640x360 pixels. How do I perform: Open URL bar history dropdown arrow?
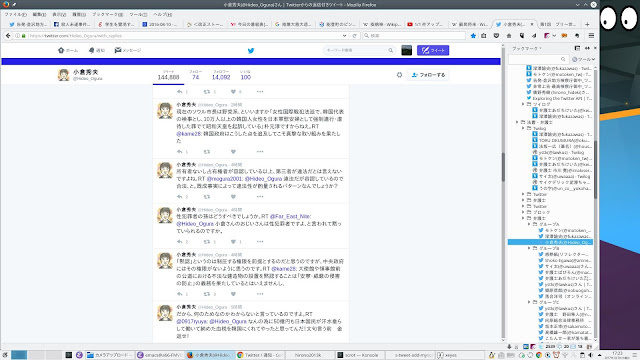[x=344, y=36]
